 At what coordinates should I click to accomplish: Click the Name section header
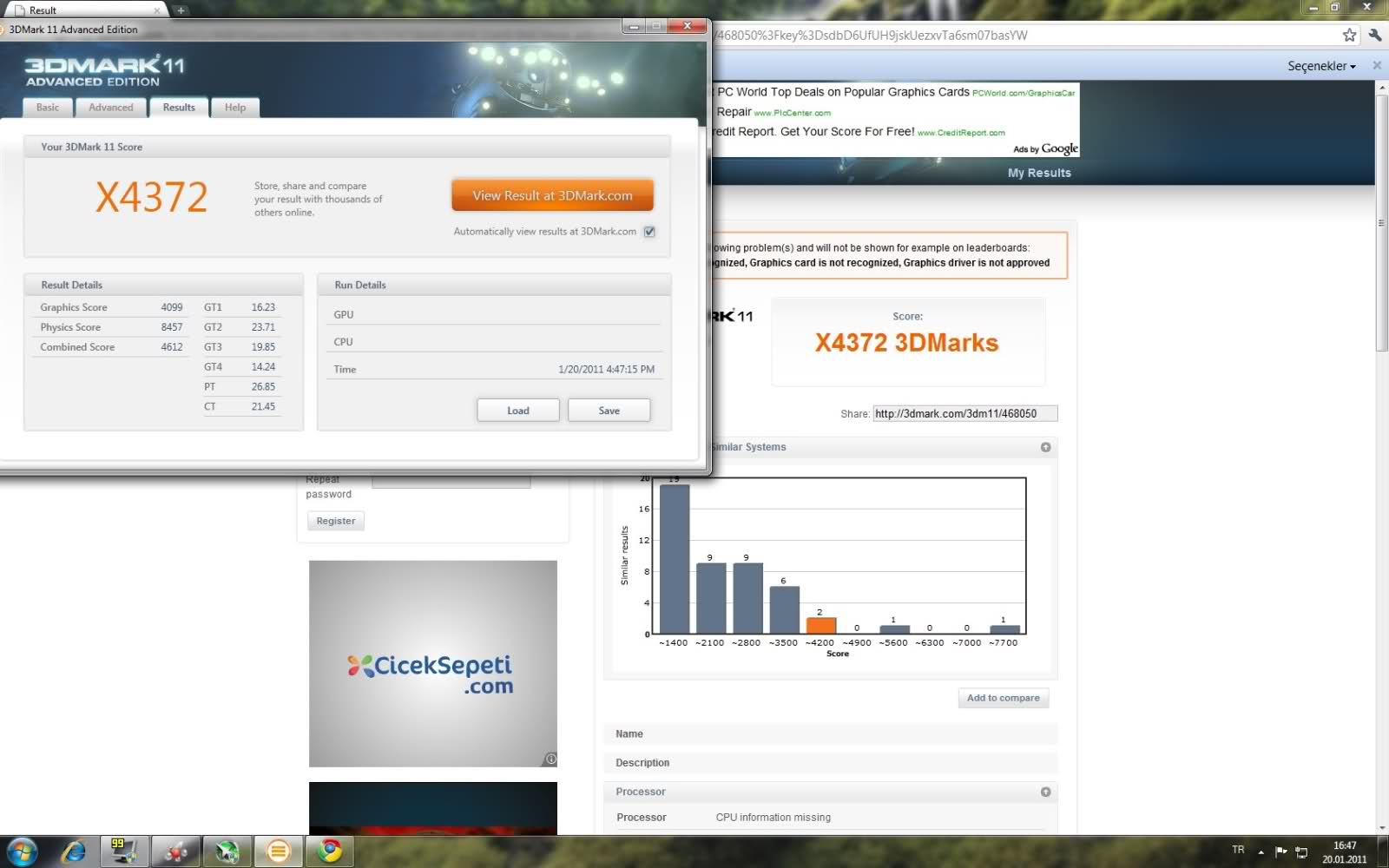[x=831, y=734]
